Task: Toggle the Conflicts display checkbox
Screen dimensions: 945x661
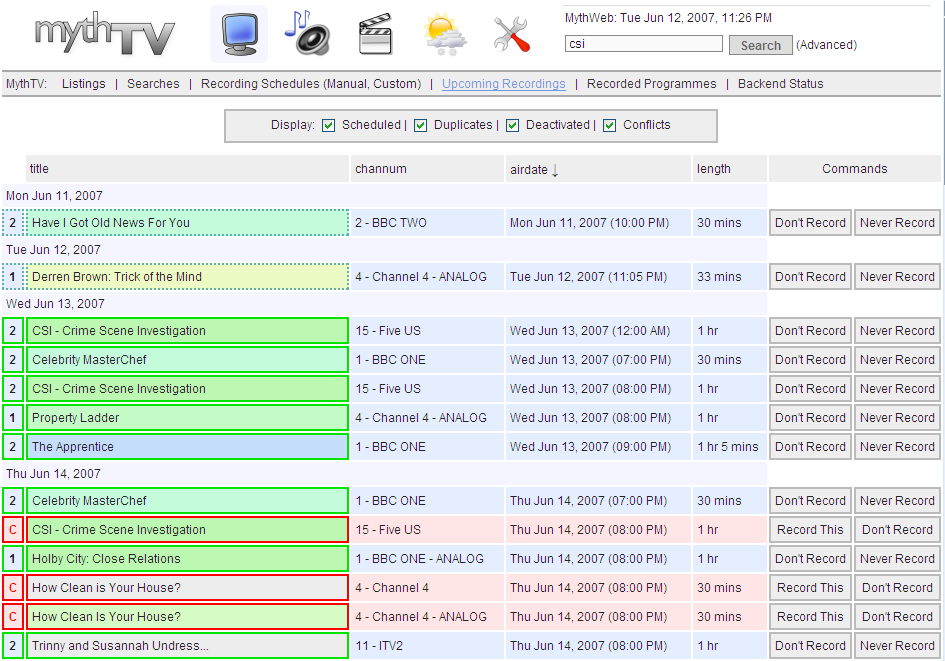Action: tap(609, 125)
